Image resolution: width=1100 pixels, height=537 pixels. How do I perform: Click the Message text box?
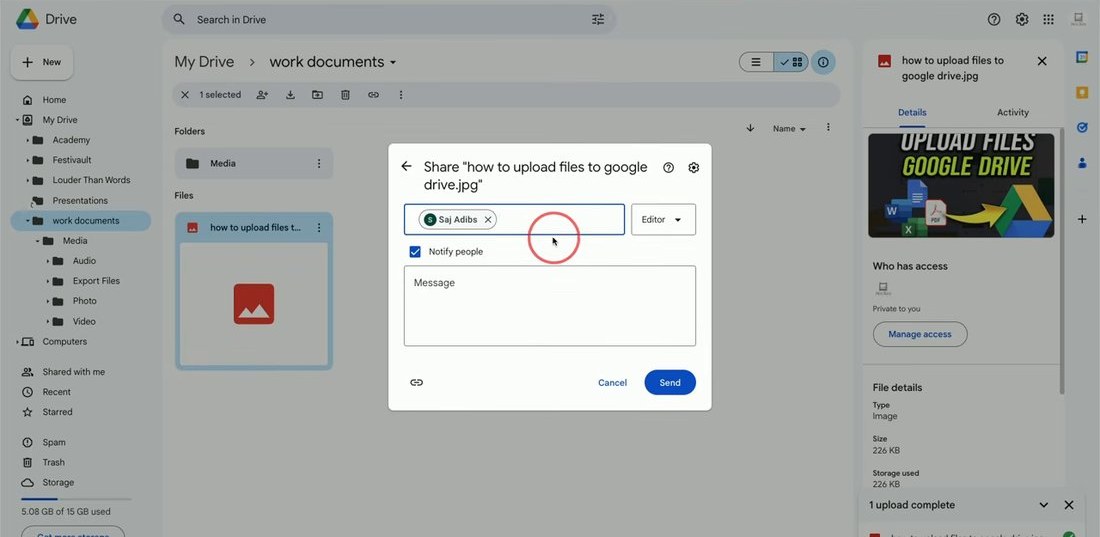point(550,305)
